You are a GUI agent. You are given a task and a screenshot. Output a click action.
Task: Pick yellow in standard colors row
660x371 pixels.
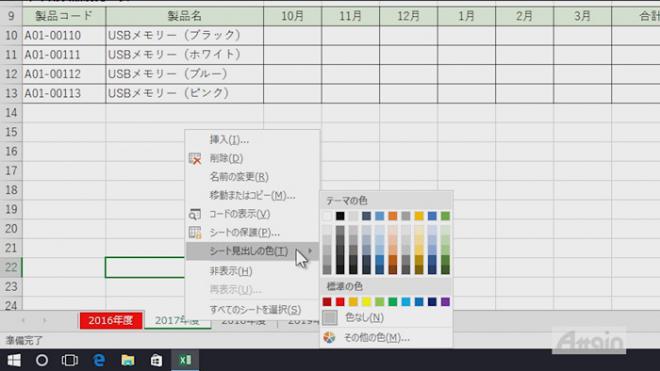[x=366, y=302]
